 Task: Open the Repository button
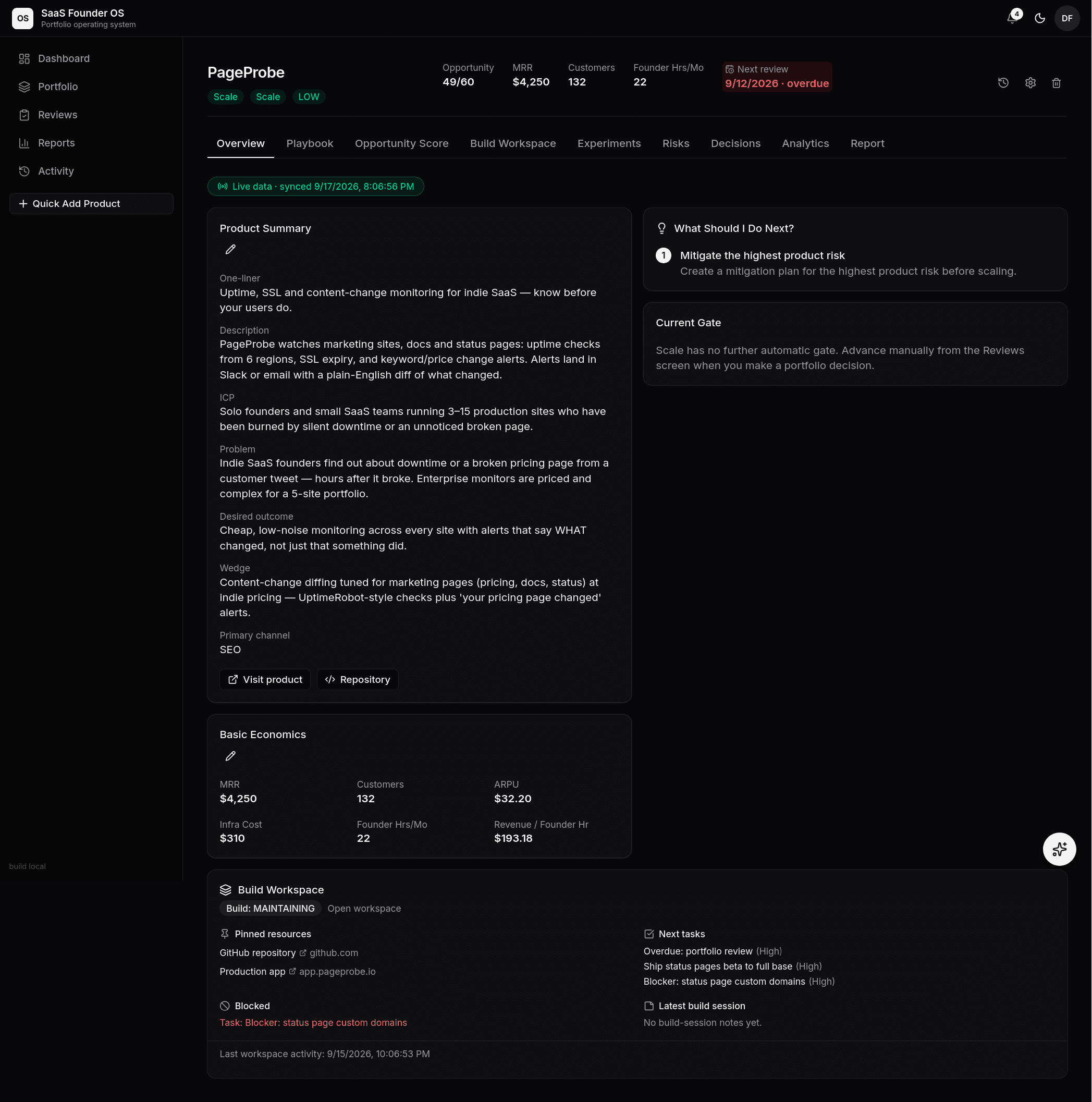(358, 679)
